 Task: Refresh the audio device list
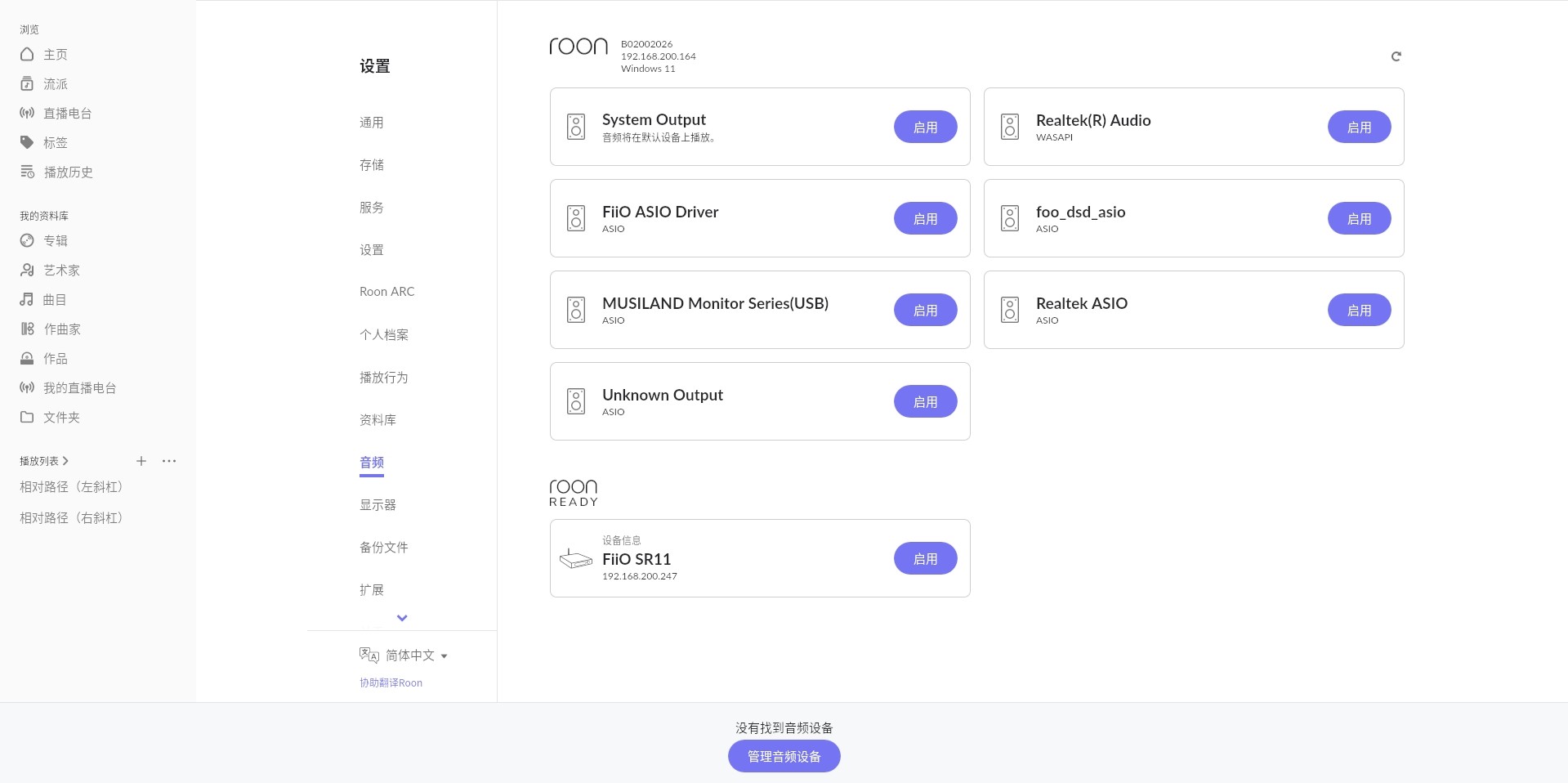click(x=1396, y=56)
